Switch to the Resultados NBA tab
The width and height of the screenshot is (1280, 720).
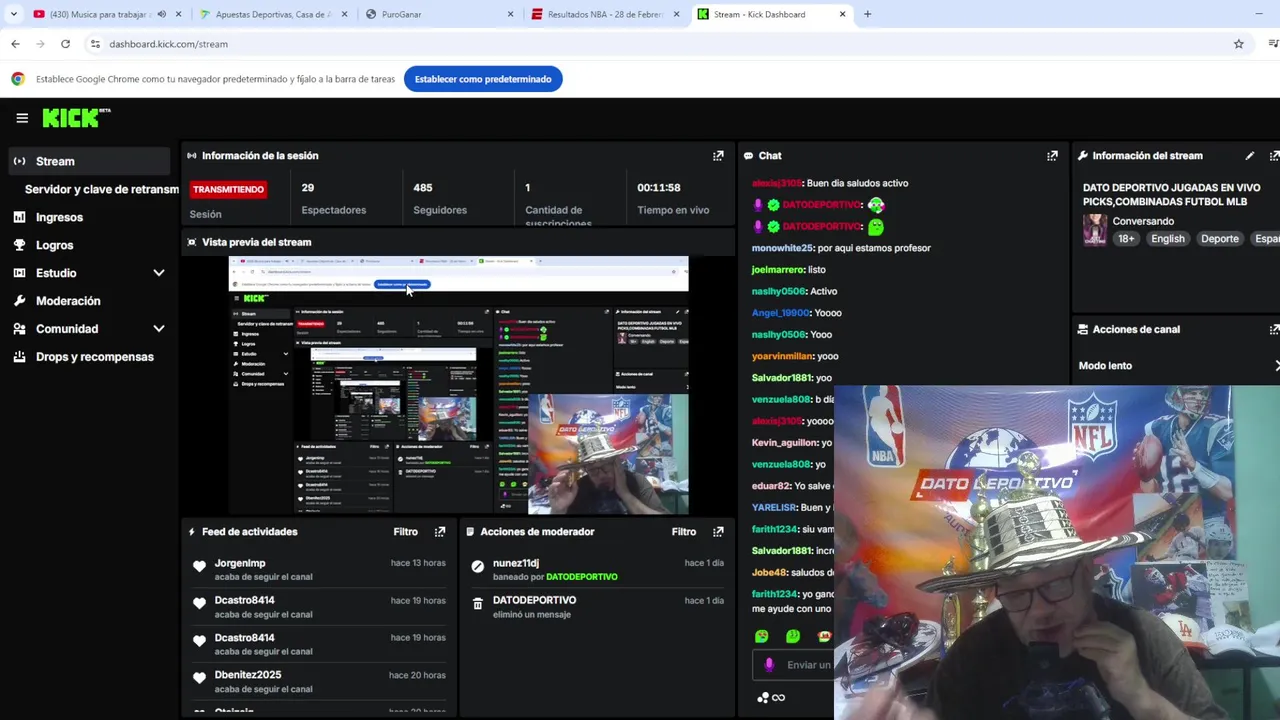pyautogui.click(x=605, y=14)
